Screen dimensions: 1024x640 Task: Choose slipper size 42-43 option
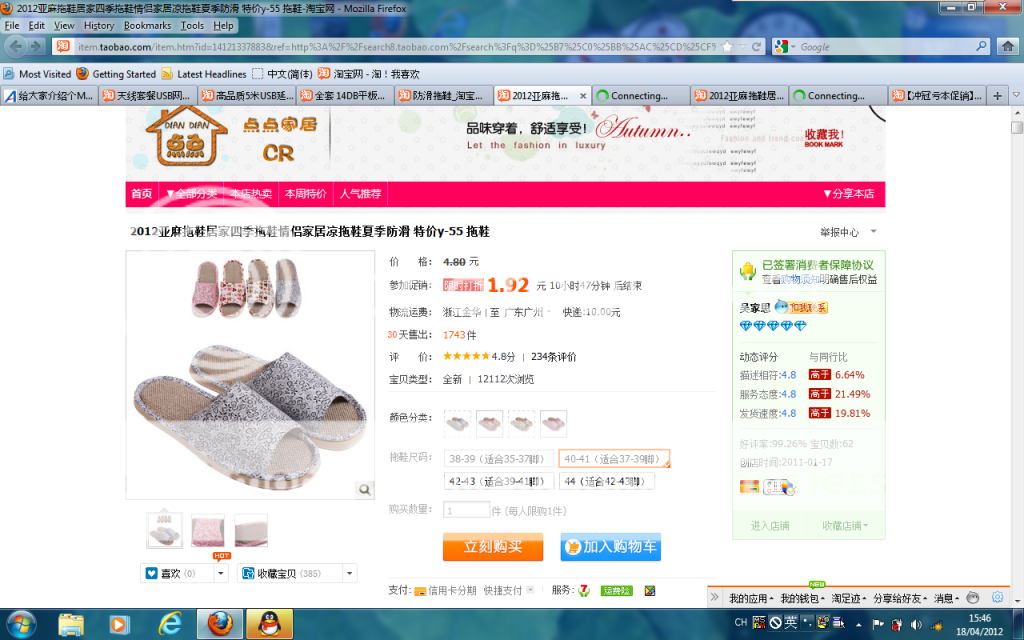pyautogui.click(x=497, y=481)
